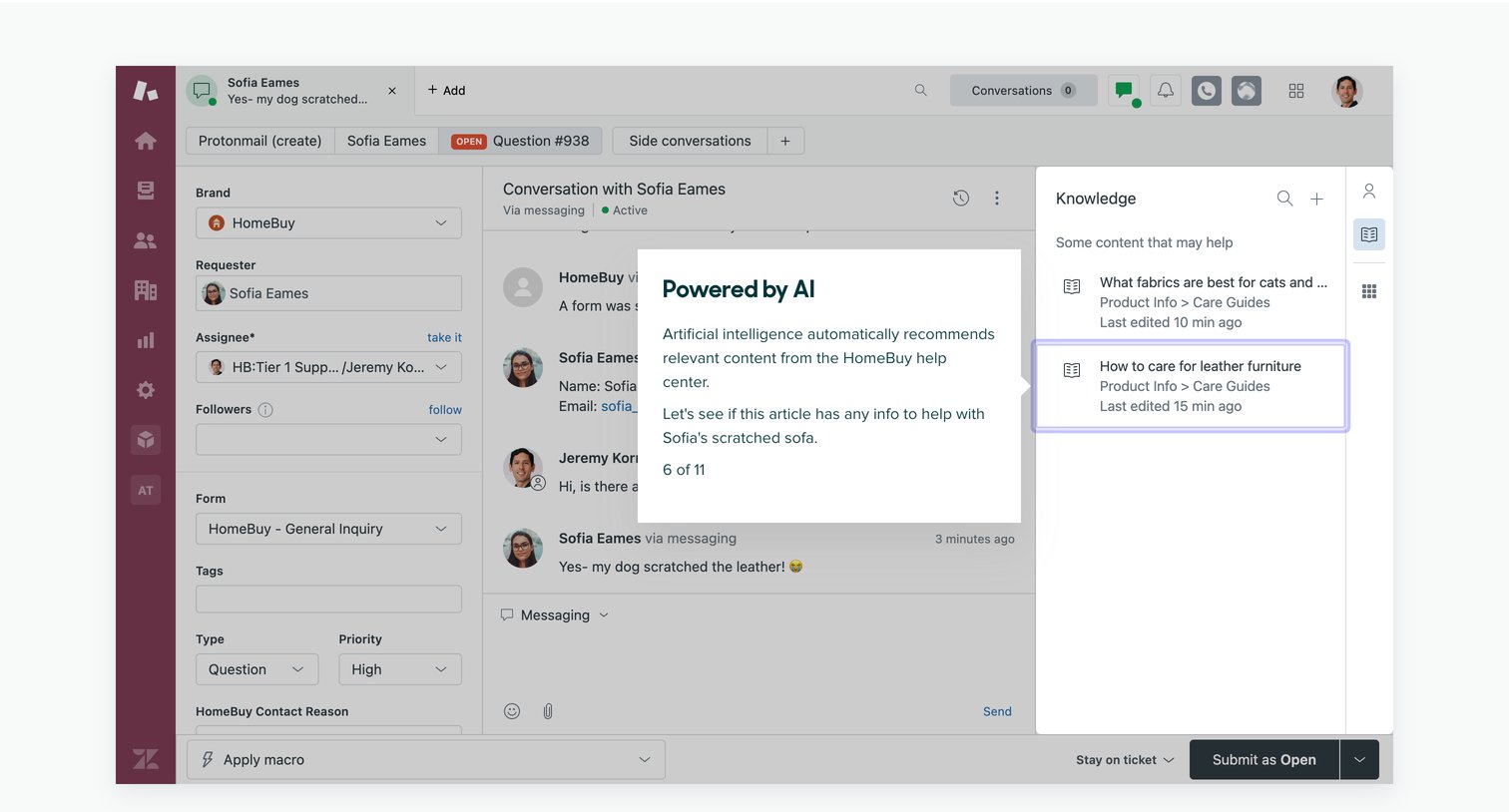Open the Organizations building icon
Screen dimensions: 1509x812
pos(146,290)
